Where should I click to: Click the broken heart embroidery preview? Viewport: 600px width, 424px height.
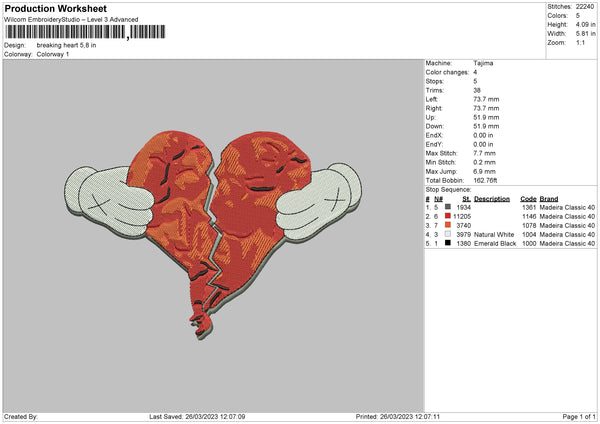tap(213, 234)
